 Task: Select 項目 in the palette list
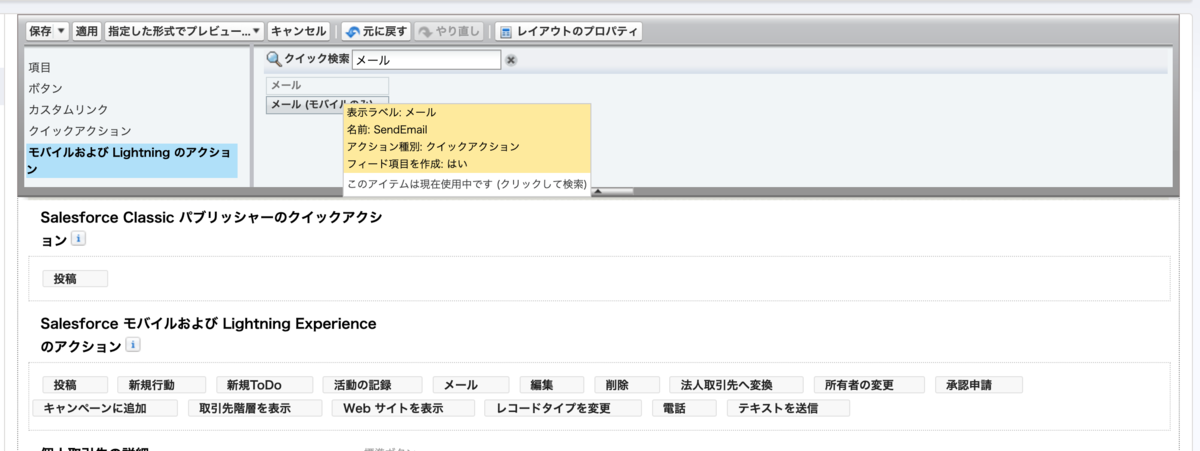pyautogui.click(x=40, y=67)
